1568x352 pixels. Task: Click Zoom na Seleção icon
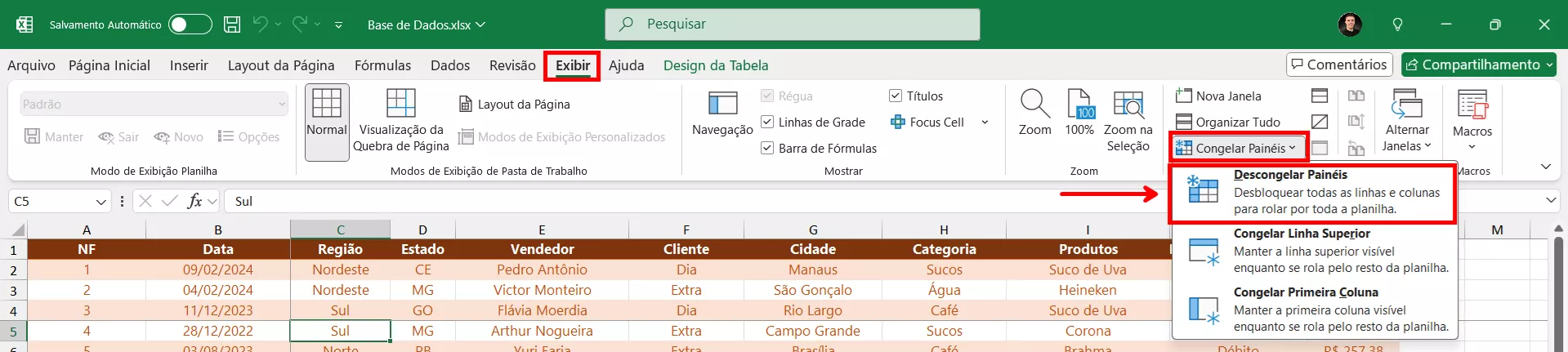click(x=1128, y=105)
